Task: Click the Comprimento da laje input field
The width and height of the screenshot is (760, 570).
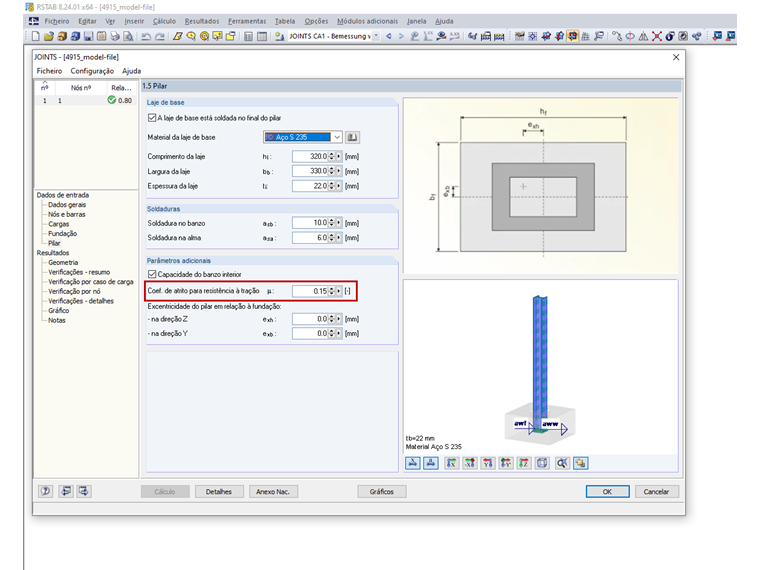Action: click(x=310, y=157)
